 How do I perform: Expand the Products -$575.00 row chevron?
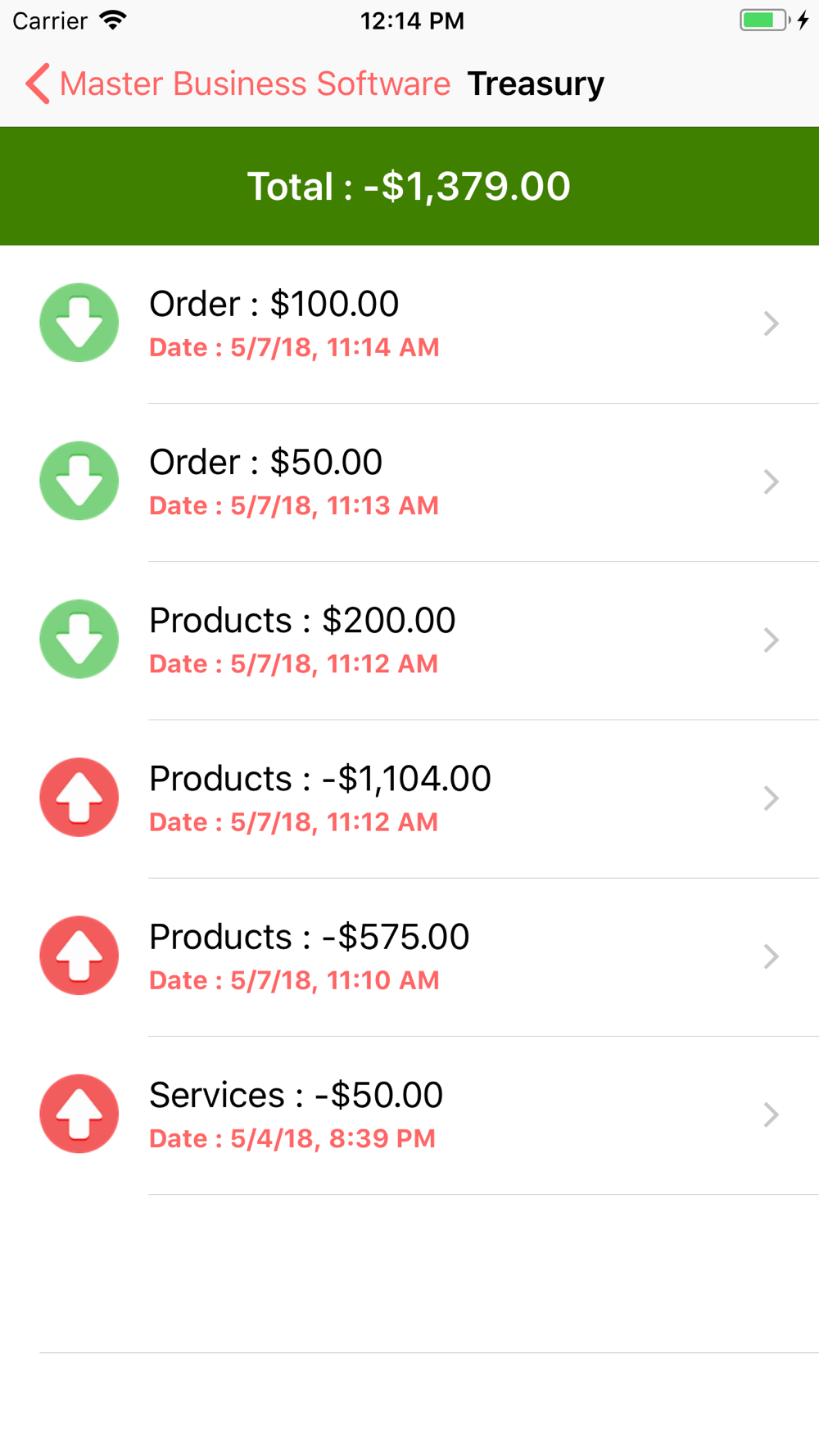(770, 956)
